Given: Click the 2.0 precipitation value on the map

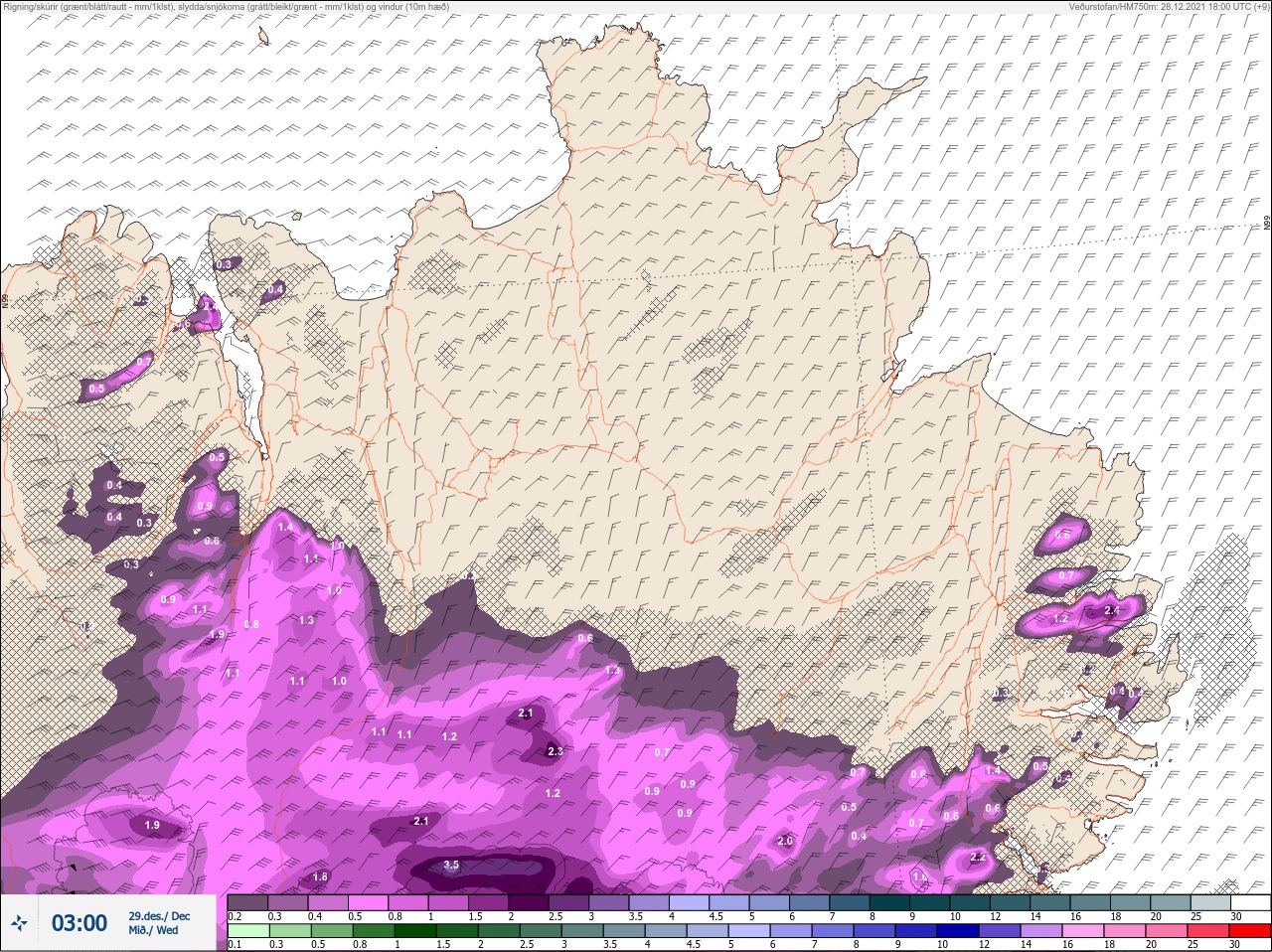Looking at the screenshot, I should tap(785, 842).
